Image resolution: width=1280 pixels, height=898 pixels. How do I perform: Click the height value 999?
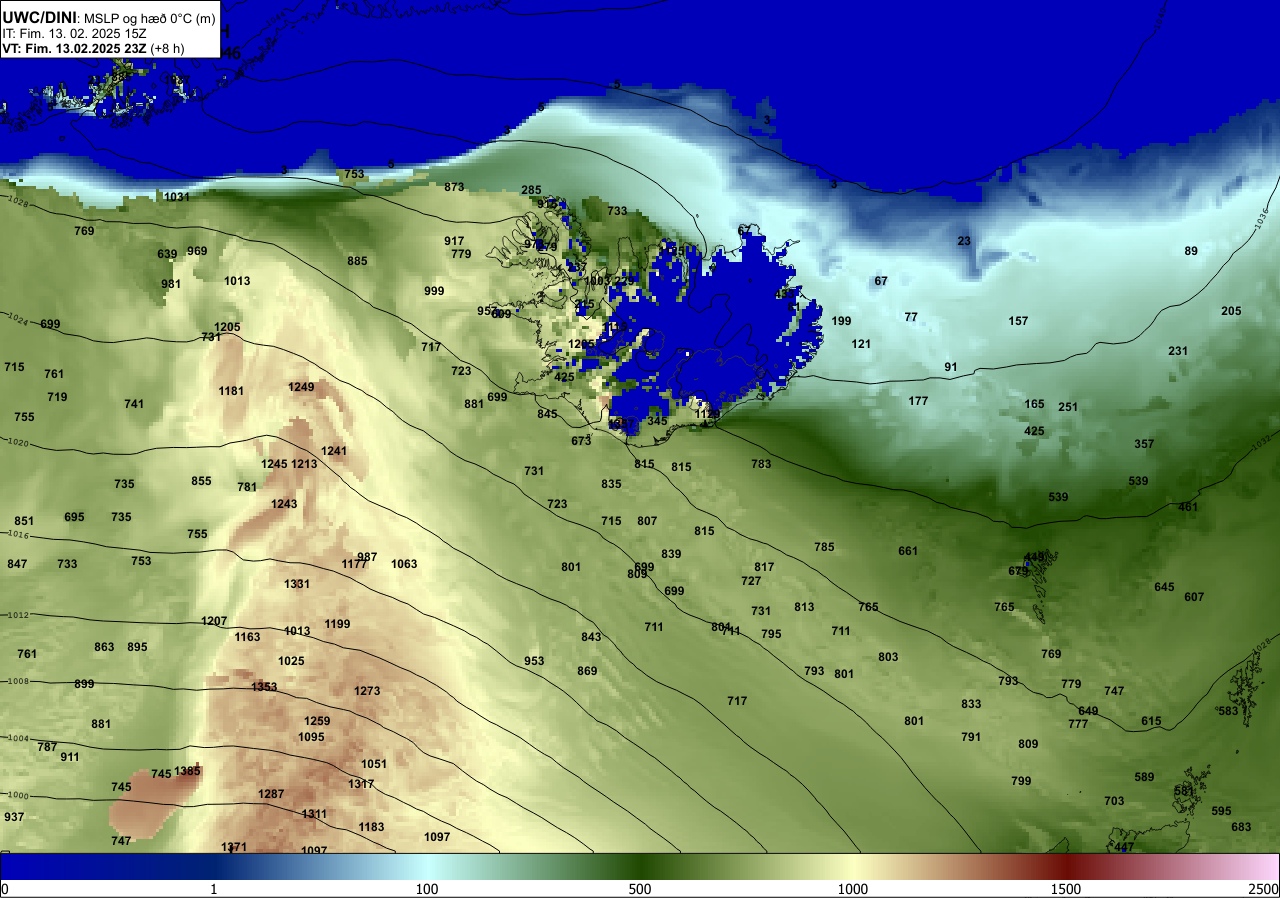[x=434, y=291]
